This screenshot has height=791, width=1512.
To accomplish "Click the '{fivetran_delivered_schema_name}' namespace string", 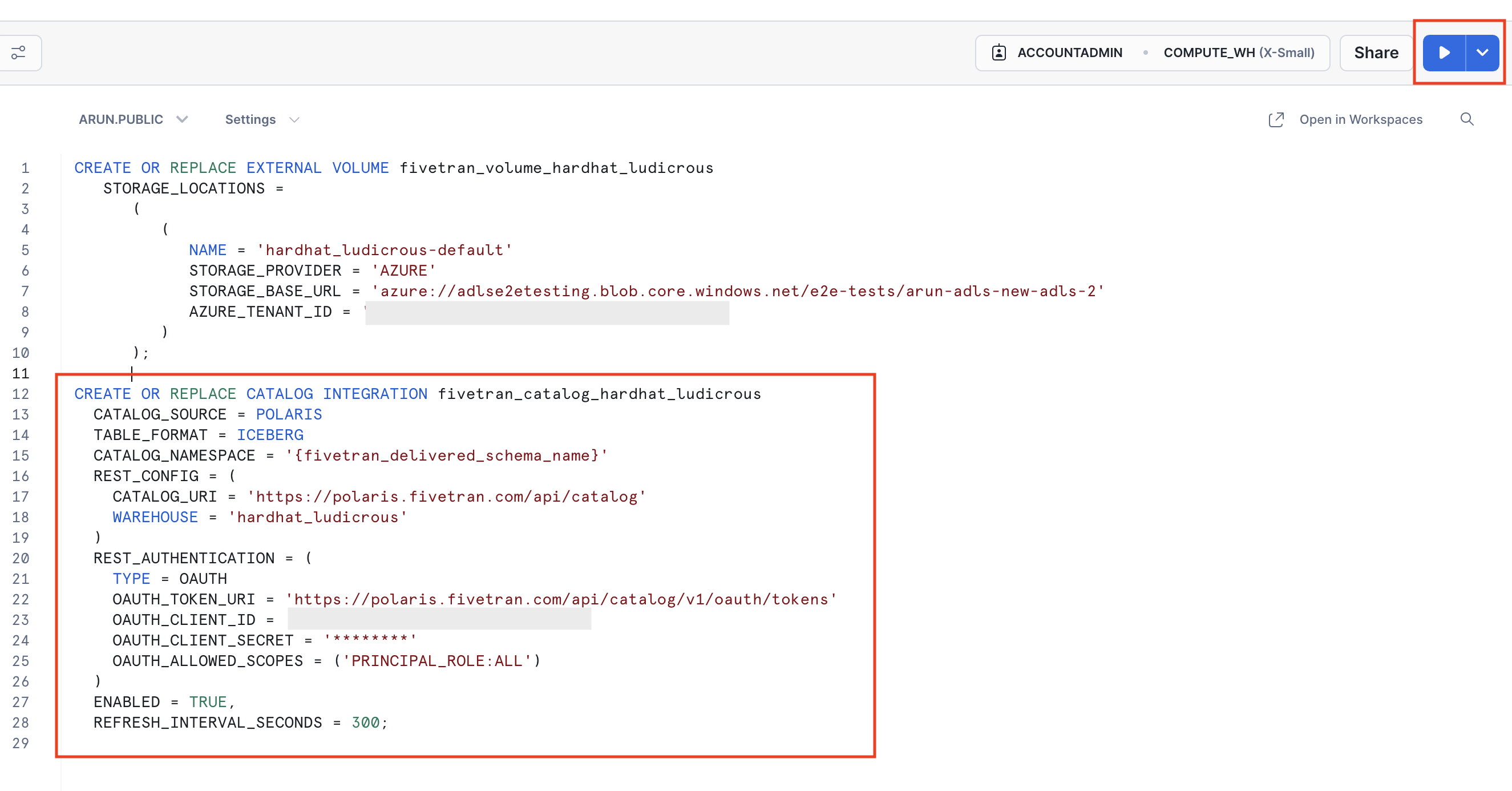I will (x=446, y=455).
